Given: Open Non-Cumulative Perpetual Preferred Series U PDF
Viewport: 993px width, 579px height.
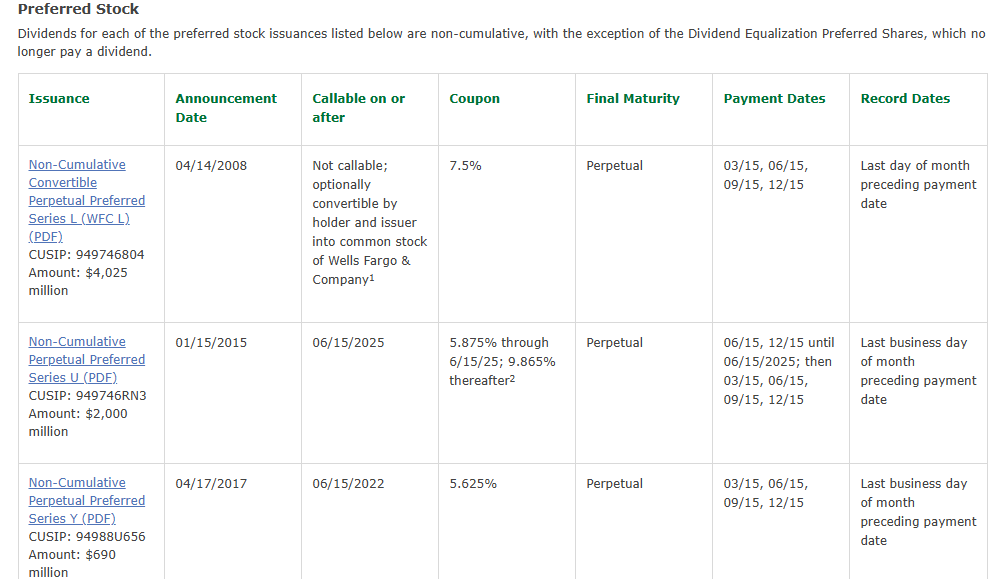Looking at the screenshot, I should (87, 359).
